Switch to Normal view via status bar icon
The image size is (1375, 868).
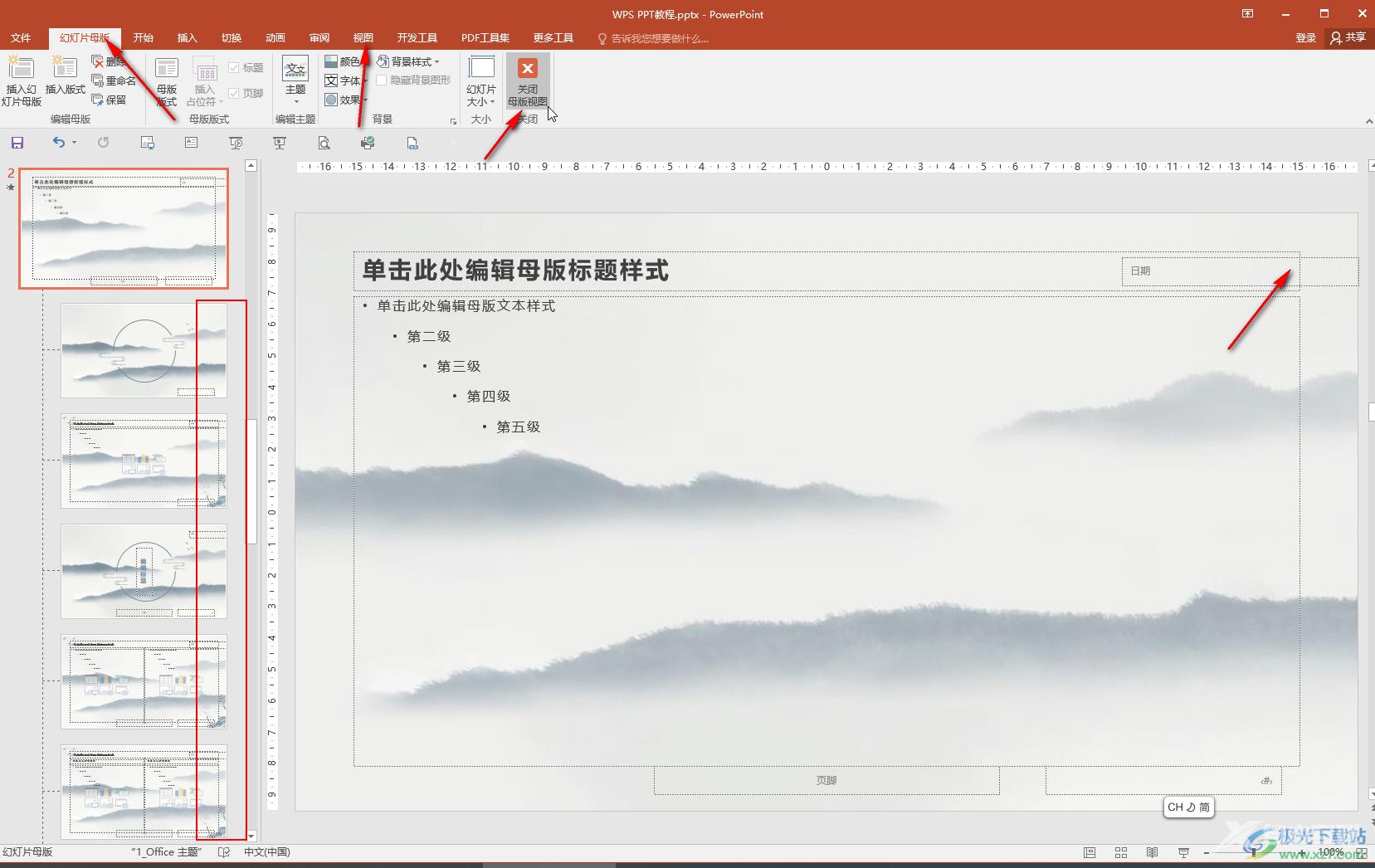pos(1090,852)
